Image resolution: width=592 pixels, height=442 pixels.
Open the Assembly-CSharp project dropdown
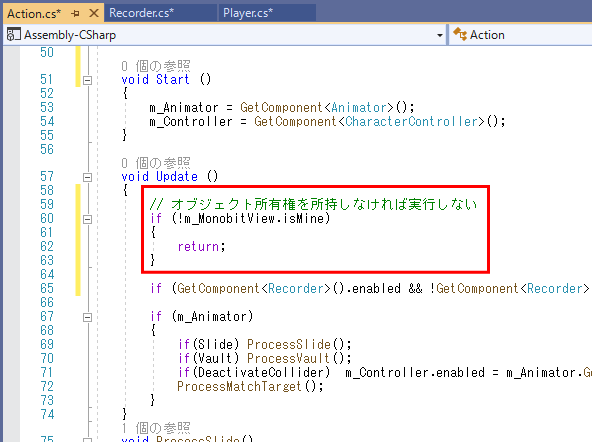point(439,35)
